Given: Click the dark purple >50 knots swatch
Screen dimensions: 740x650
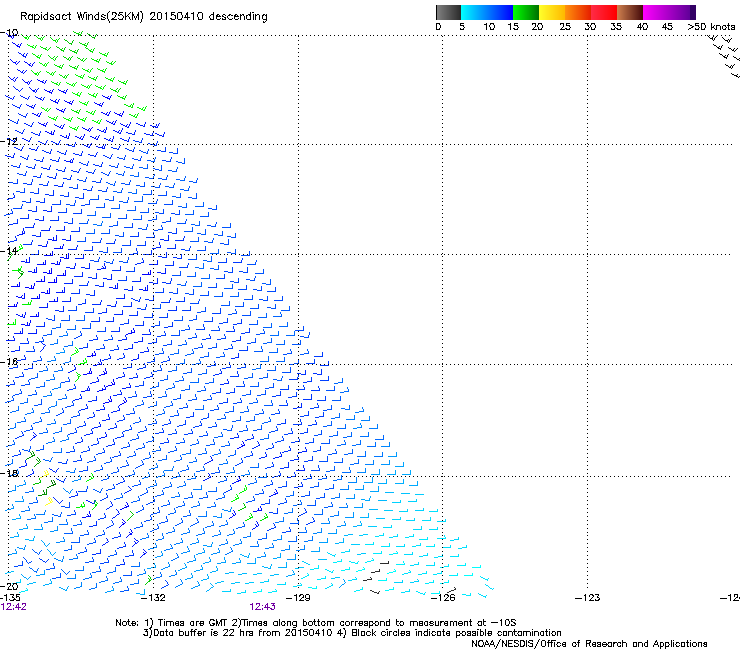Looking at the screenshot, I should (x=693, y=12).
